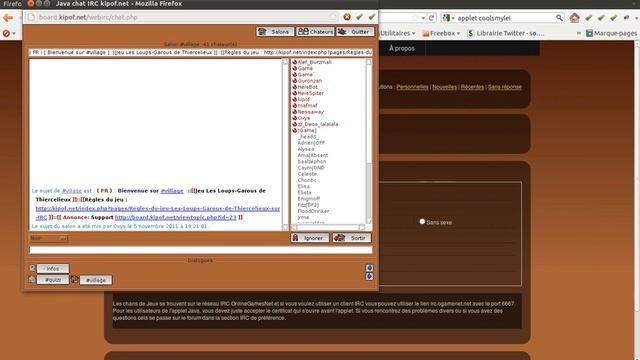Image resolution: width=640 pixels, height=360 pixels.
Task: Click the user list vertical scrollbar
Action: click(x=369, y=142)
